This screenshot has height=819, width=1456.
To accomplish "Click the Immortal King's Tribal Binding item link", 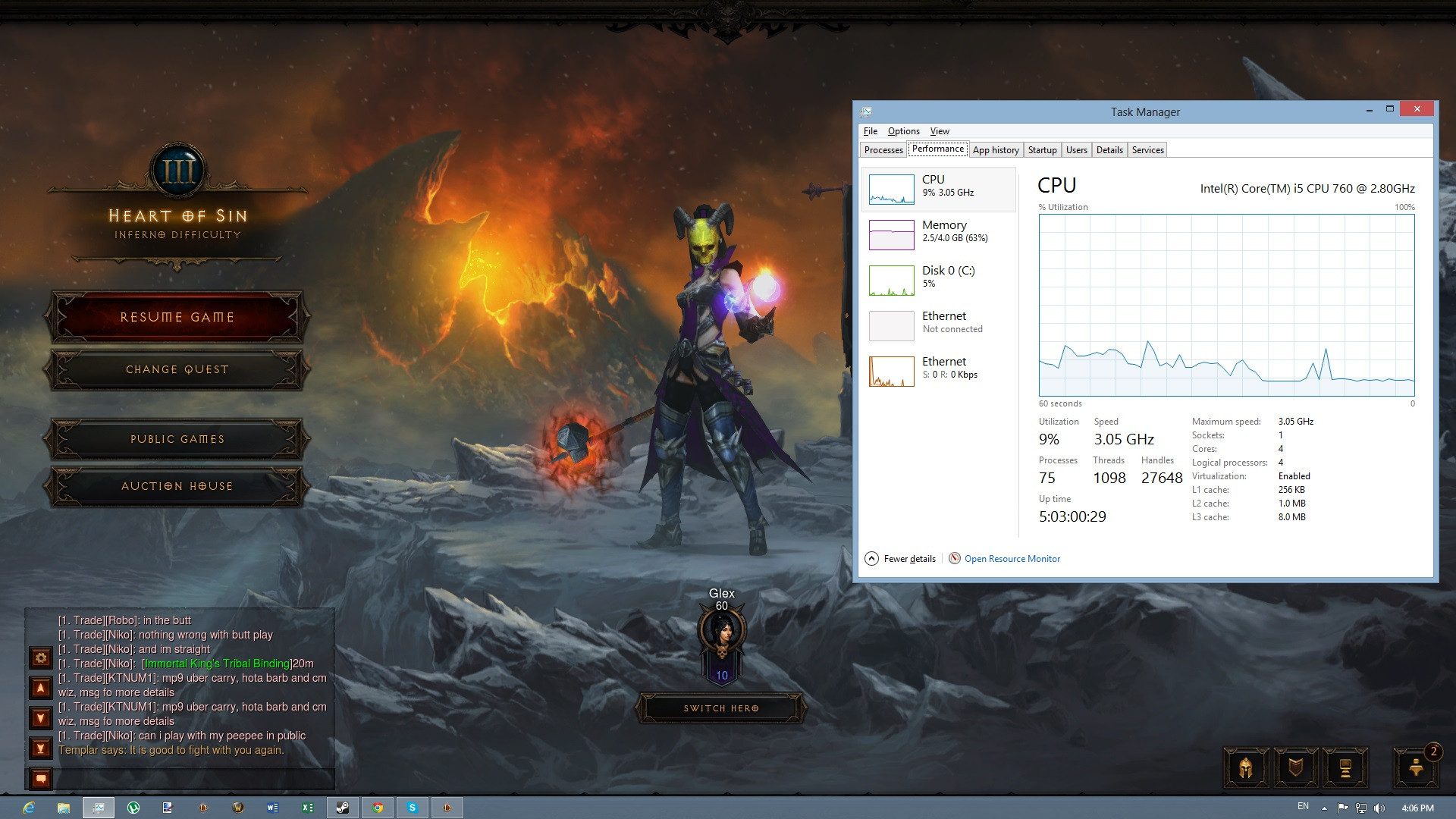I will click(x=217, y=664).
